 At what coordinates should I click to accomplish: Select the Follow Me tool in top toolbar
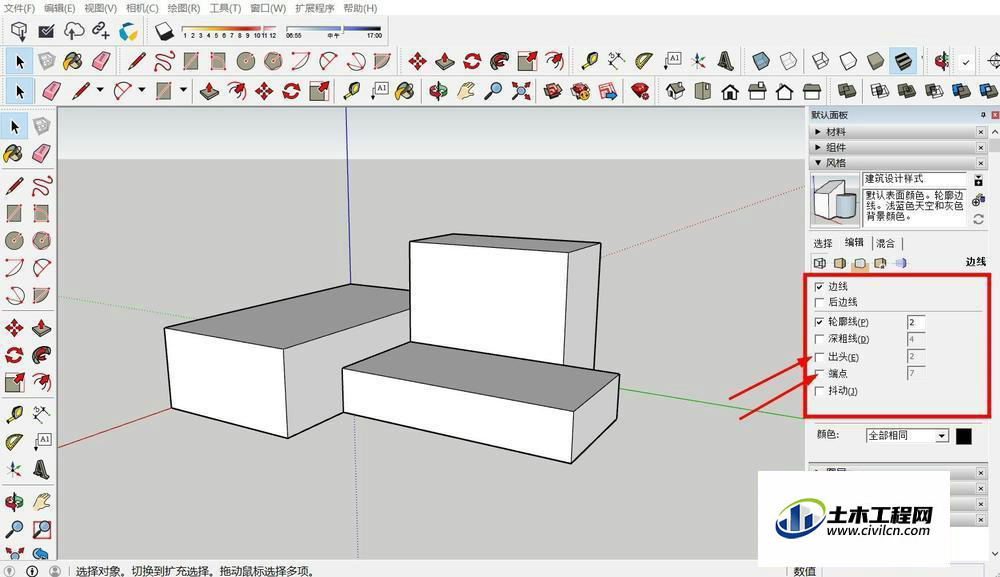coord(499,61)
